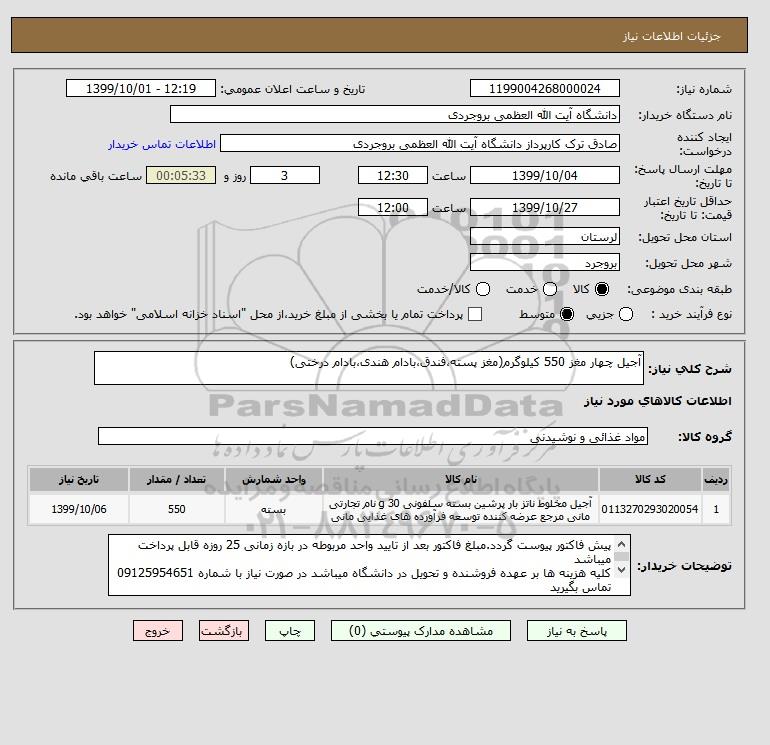Click delivery province field لرستان
Image resolution: width=770 pixels, height=745 pixels.
pos(545,237)
